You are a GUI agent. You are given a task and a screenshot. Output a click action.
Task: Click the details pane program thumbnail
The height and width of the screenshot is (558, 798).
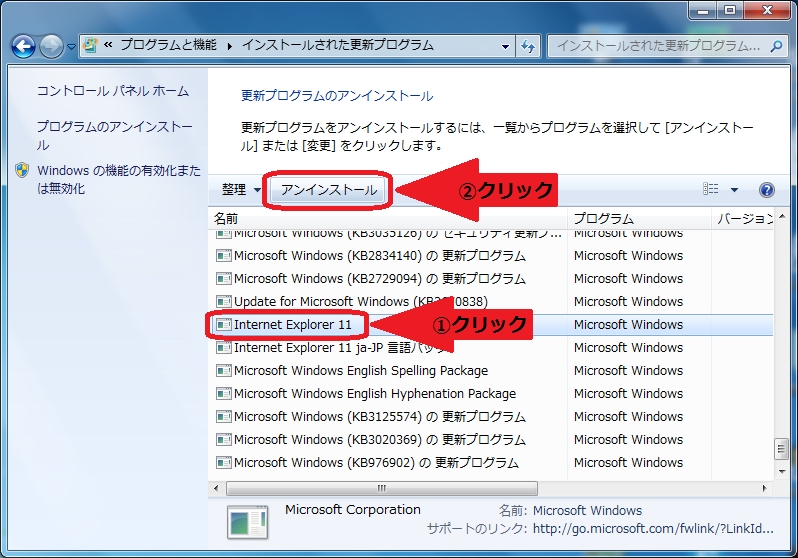tap(247, 522)
